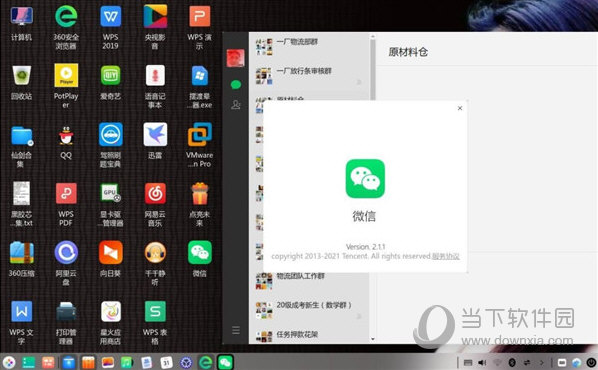Click the Bluetooth icon in system tray
This screenshot has height=370, width=598.
(512, 363)
